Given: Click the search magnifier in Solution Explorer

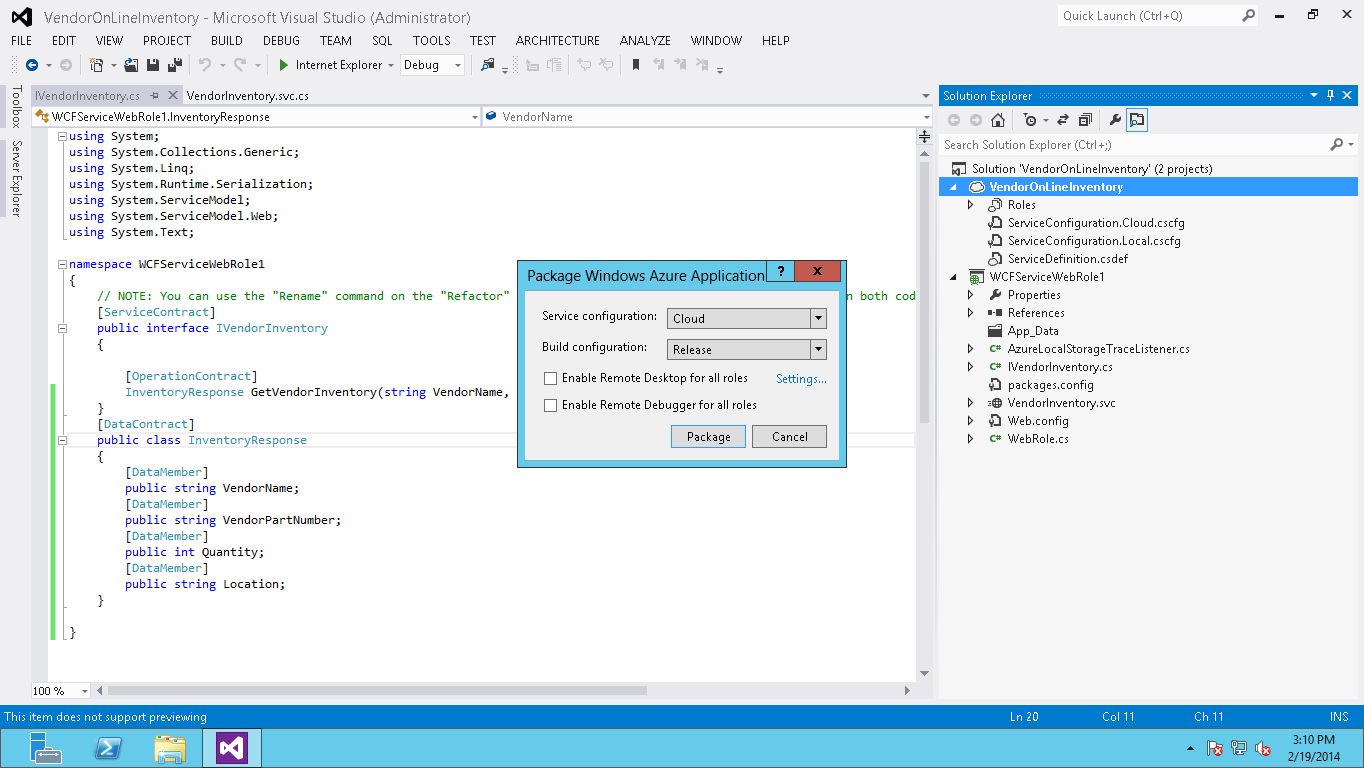Looking at the screenshot, I should 1337,145.
